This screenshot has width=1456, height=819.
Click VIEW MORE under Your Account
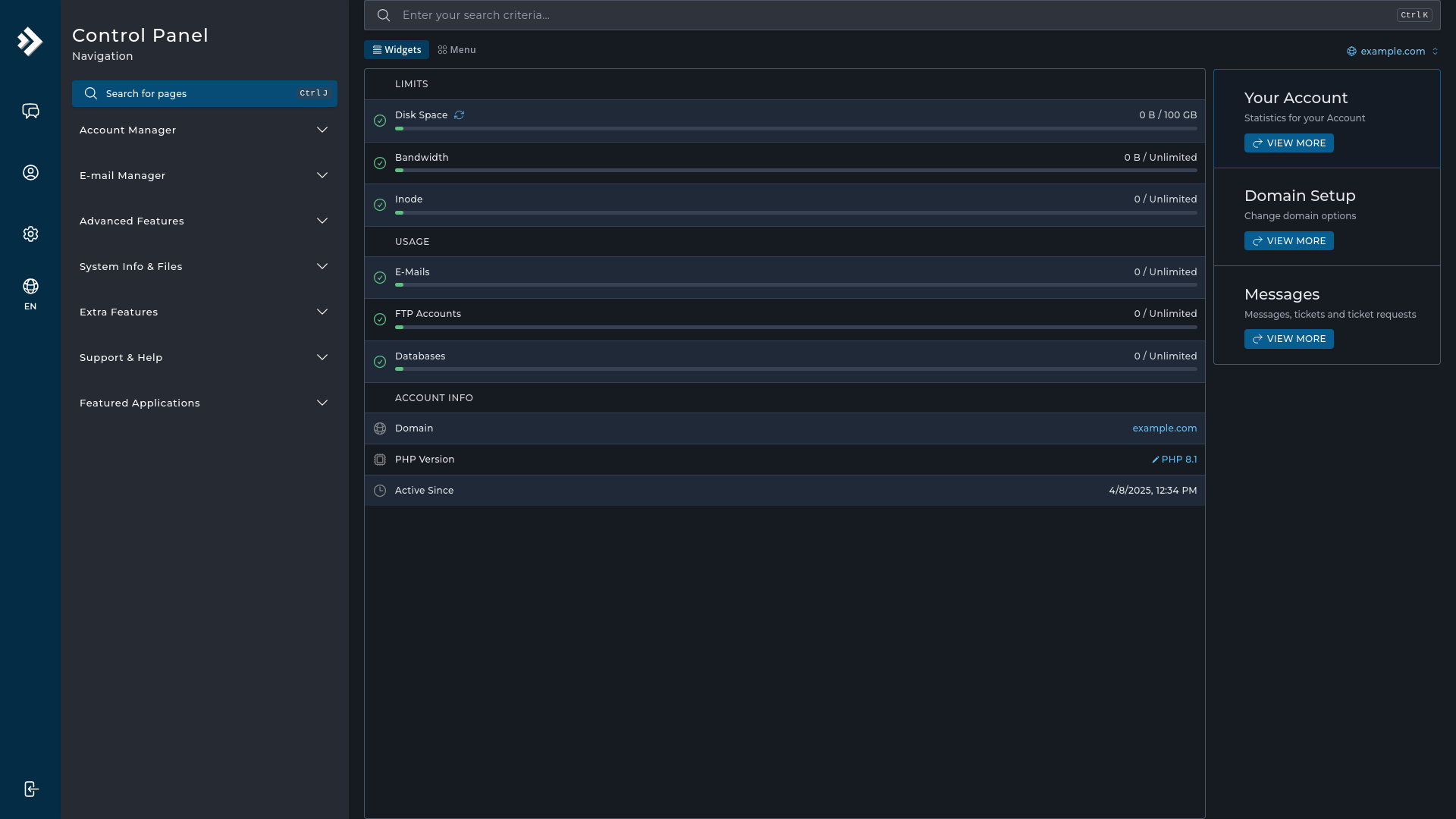pyautogui.click(x=1288, y=143)
